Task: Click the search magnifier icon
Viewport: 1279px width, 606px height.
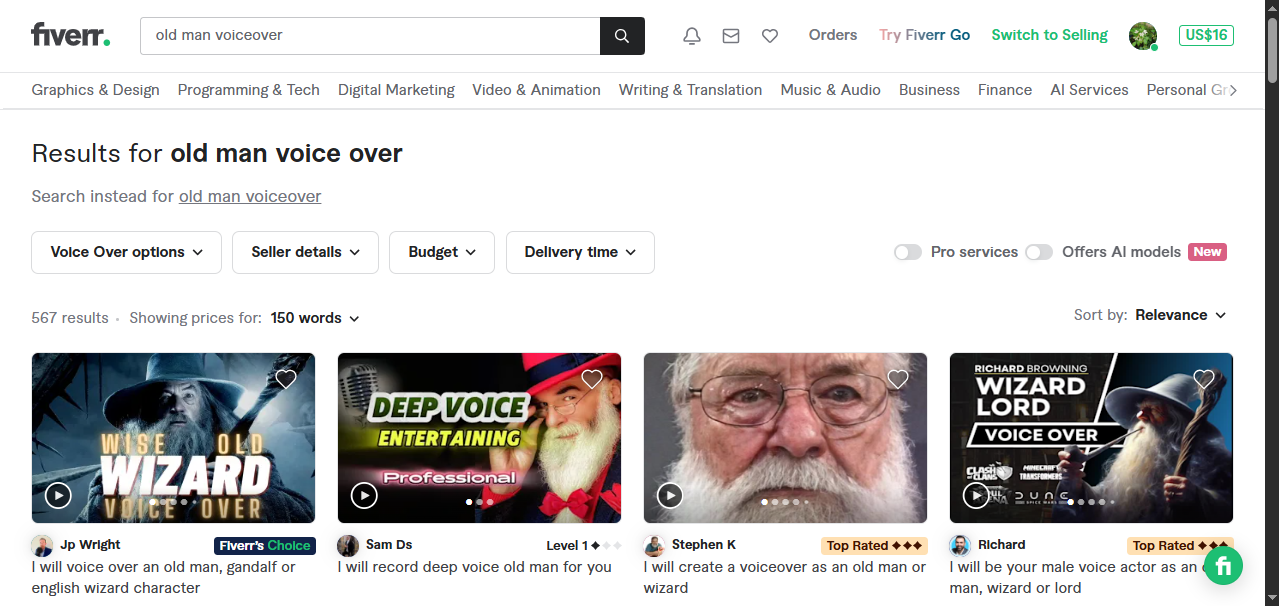Action: coord(621,35)
